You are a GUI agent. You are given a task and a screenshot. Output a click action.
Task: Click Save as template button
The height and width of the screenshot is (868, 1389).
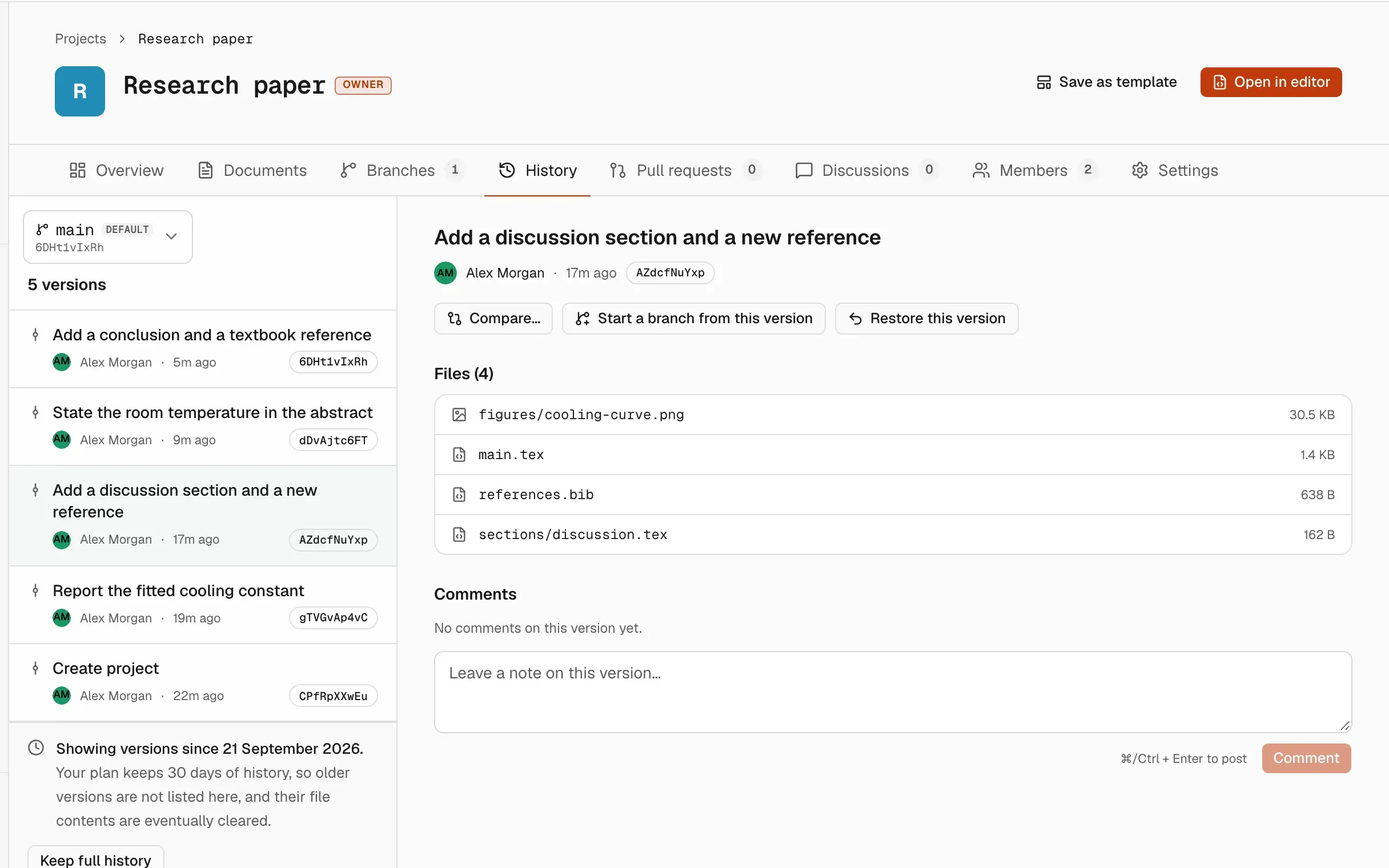pos(1106,82)
